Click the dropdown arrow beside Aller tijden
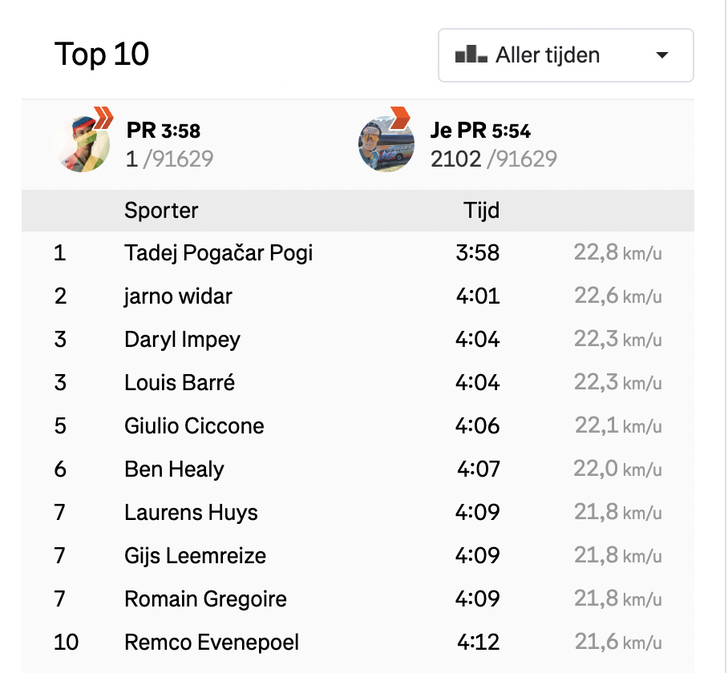The width and height of the screenshot is (728, 673). 662,56
